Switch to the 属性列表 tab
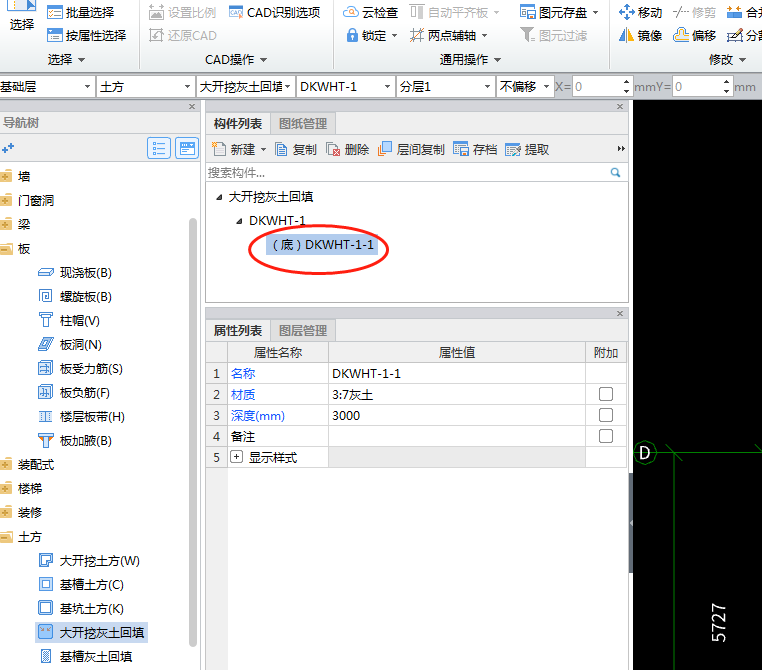The height and width of the screenshot is (670, 762). tap(238, 331)
